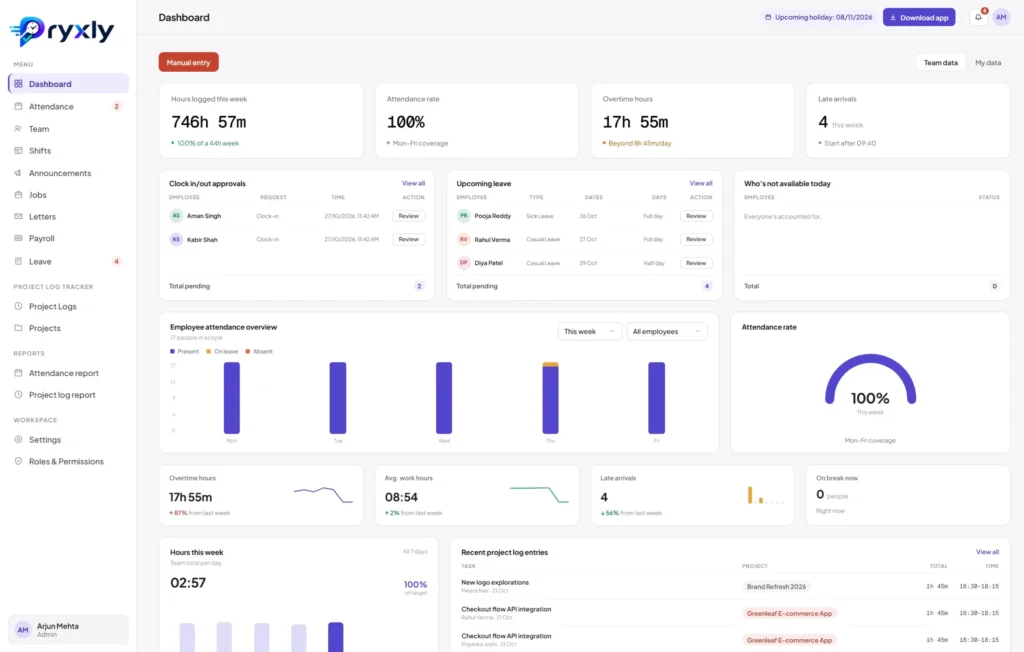Open notifications via the bell icon

coord(978,17)
